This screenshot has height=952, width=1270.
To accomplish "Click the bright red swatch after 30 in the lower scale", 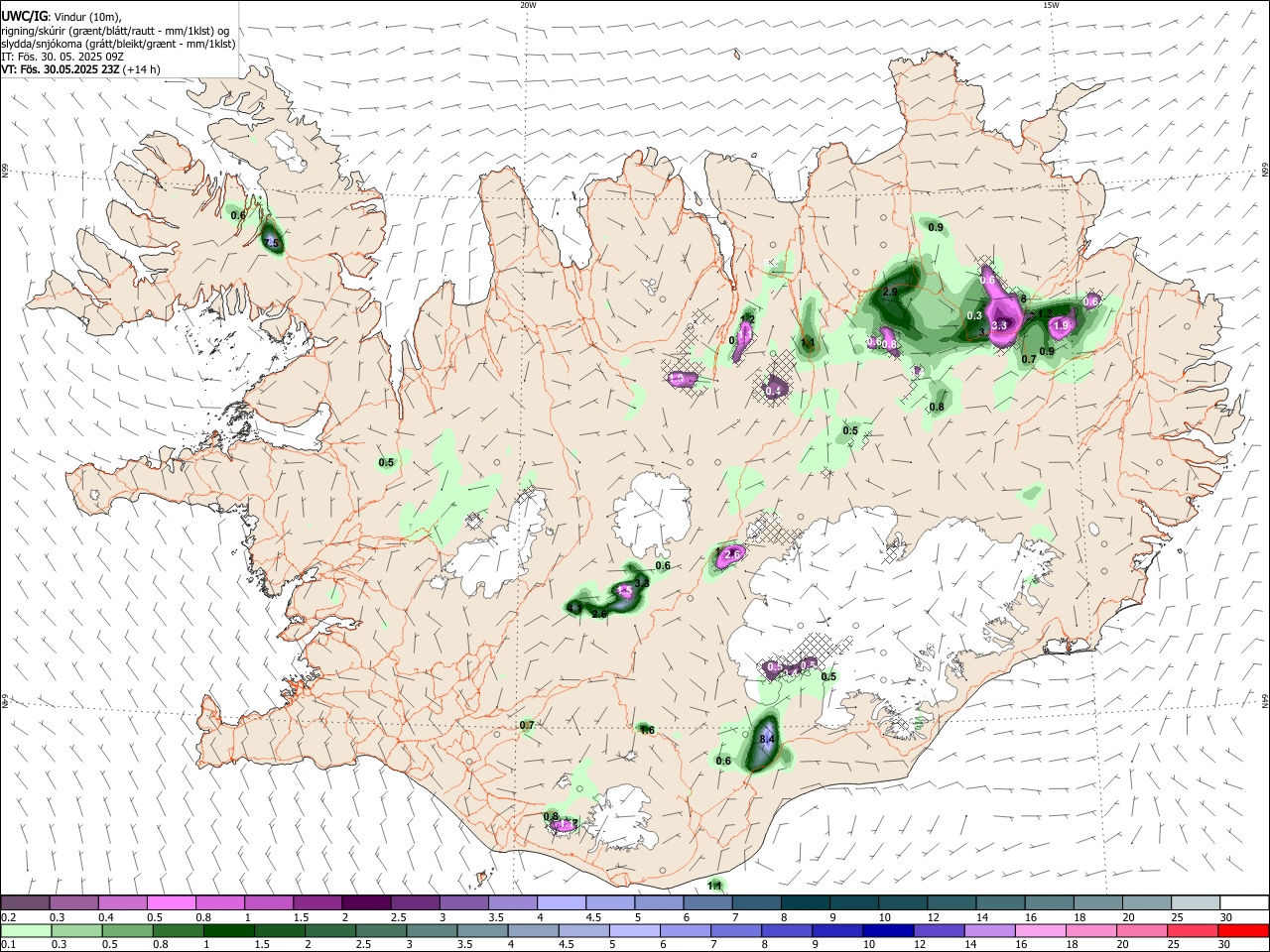I will click(x=1245, y=930).
